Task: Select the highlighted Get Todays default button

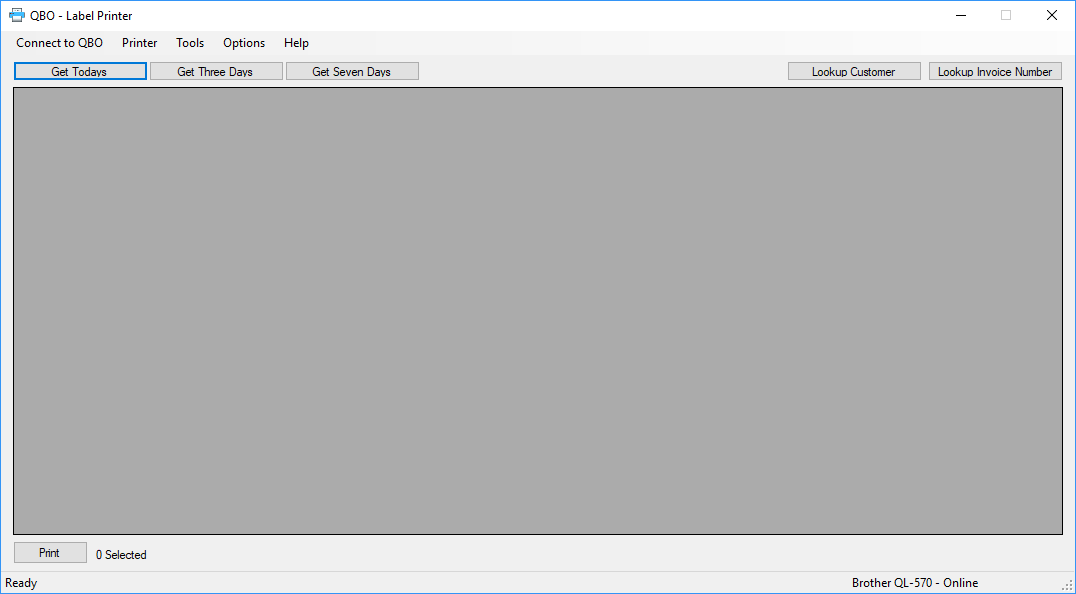Action: point(80,70)
